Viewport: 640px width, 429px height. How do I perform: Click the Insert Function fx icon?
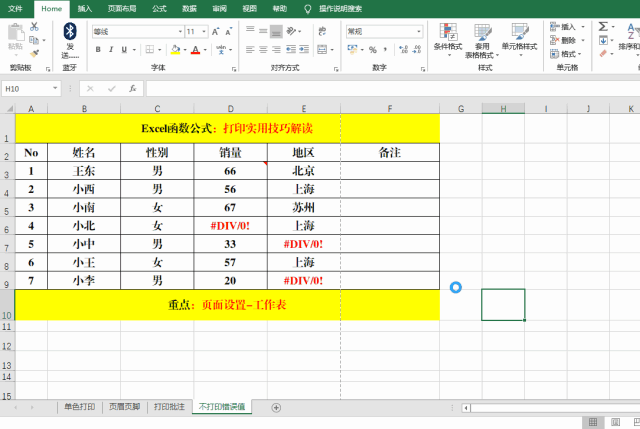132,88
